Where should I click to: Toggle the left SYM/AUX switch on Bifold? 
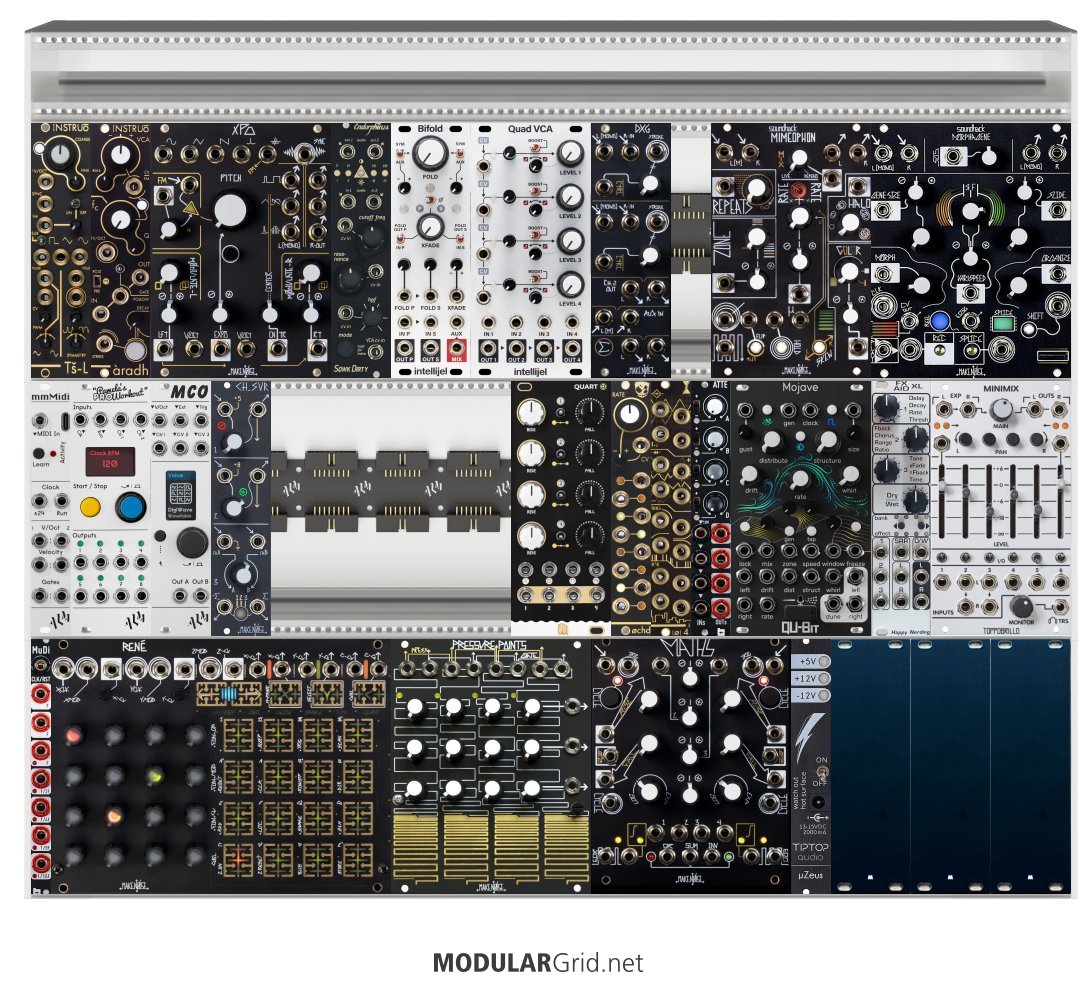point(400,155)
